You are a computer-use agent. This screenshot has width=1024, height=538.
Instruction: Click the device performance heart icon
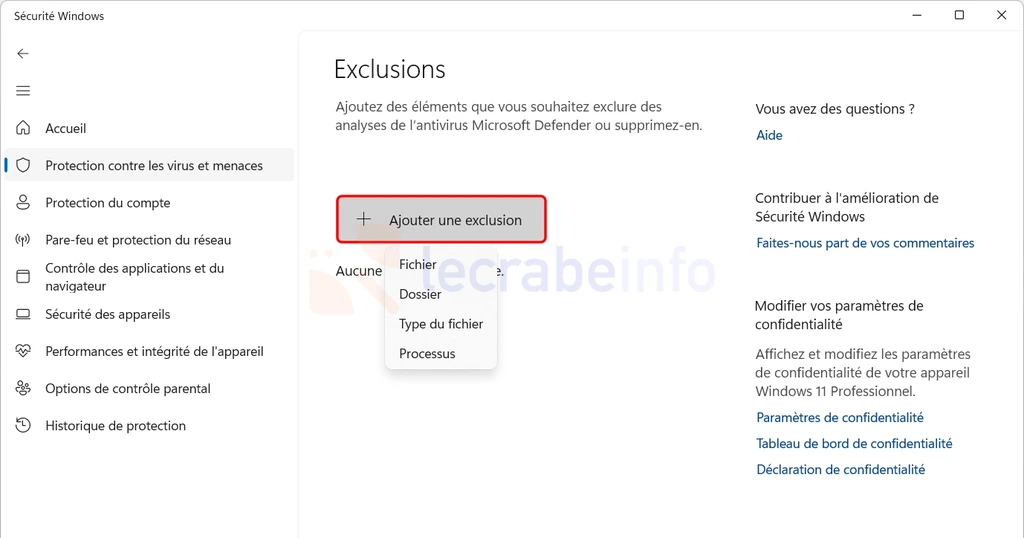point(23,351)
